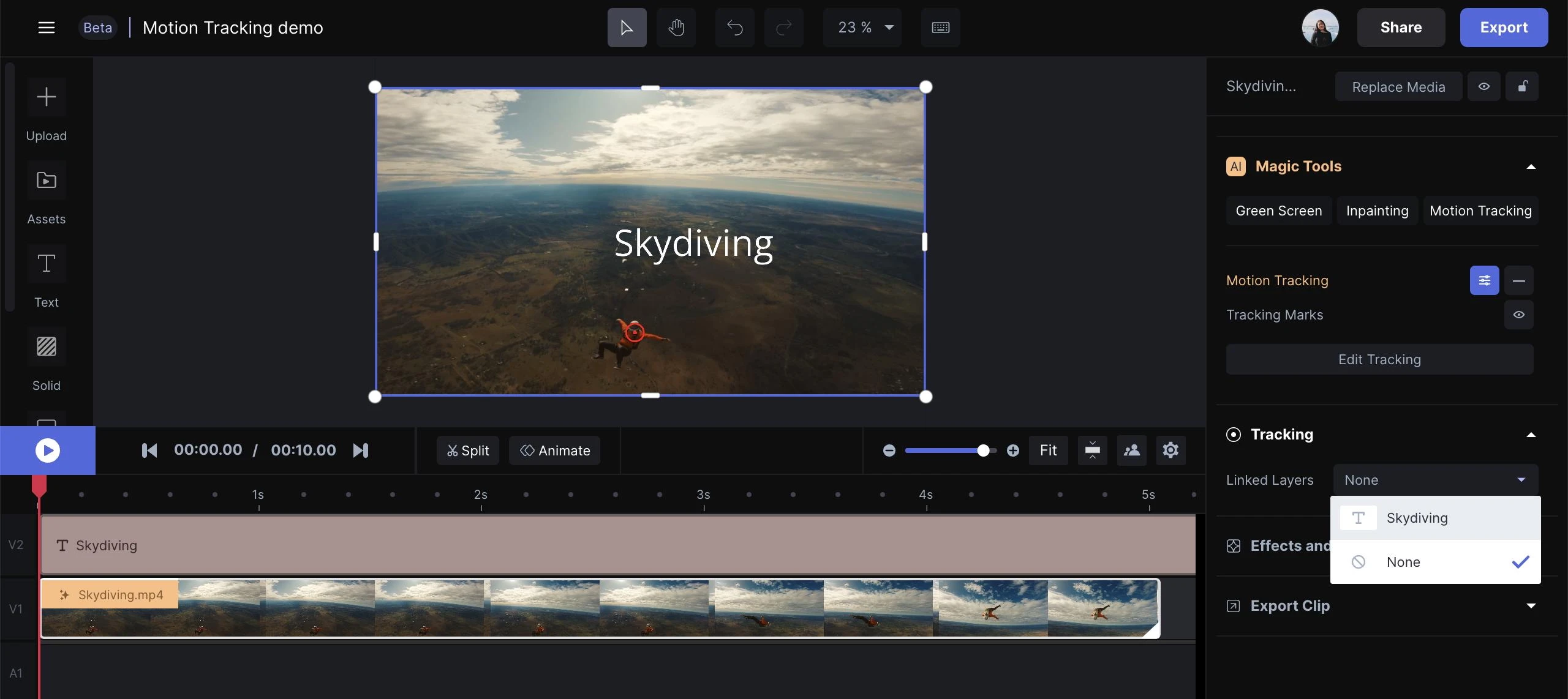
Task: Click the Edit Tracking button
Action: [x=1379, y=359]
